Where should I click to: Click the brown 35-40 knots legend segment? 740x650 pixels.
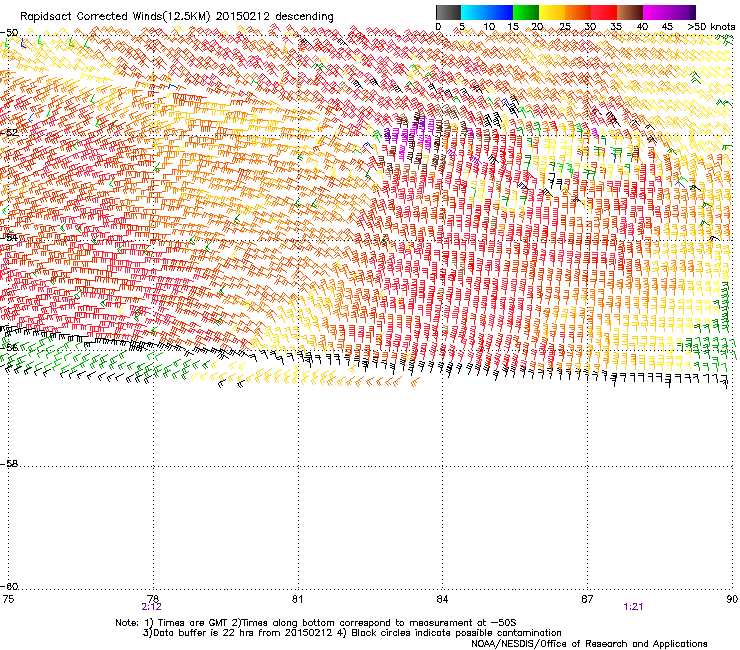(x=630, y=12)
